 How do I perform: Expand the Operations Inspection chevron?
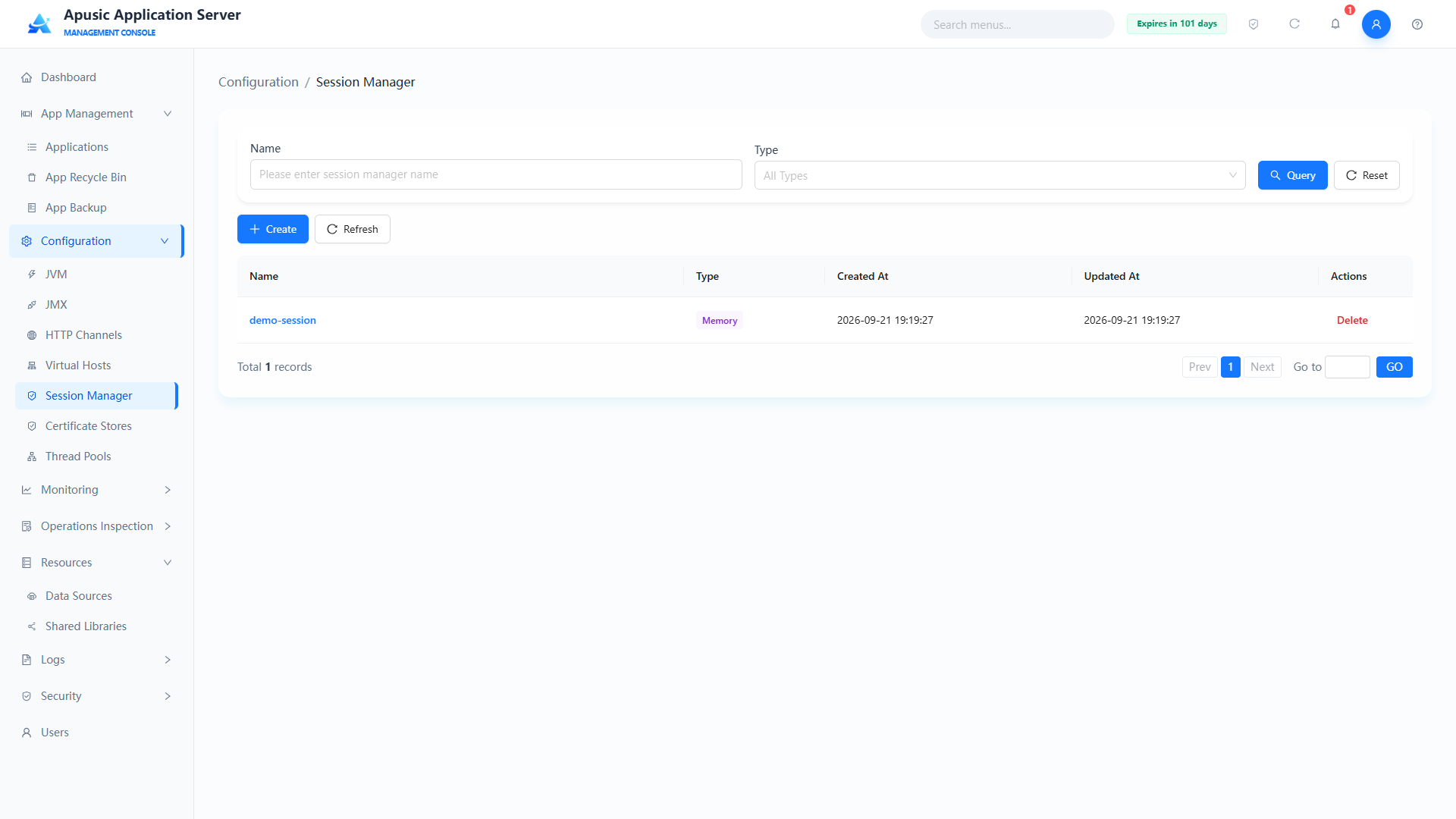(168, 526)
